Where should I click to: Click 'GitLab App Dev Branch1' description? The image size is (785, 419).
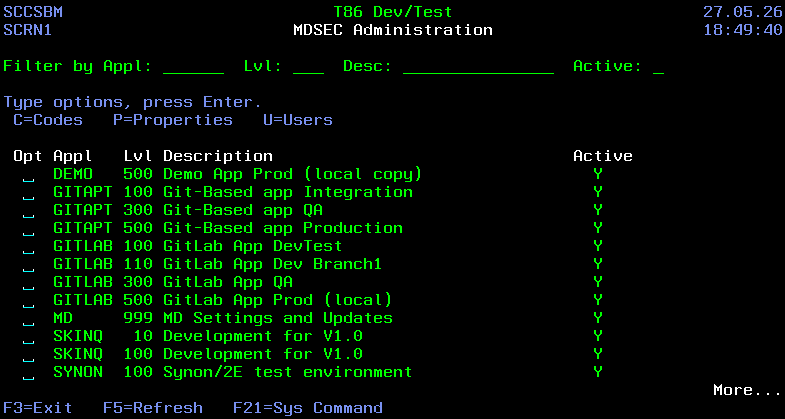tap(273, 264)
